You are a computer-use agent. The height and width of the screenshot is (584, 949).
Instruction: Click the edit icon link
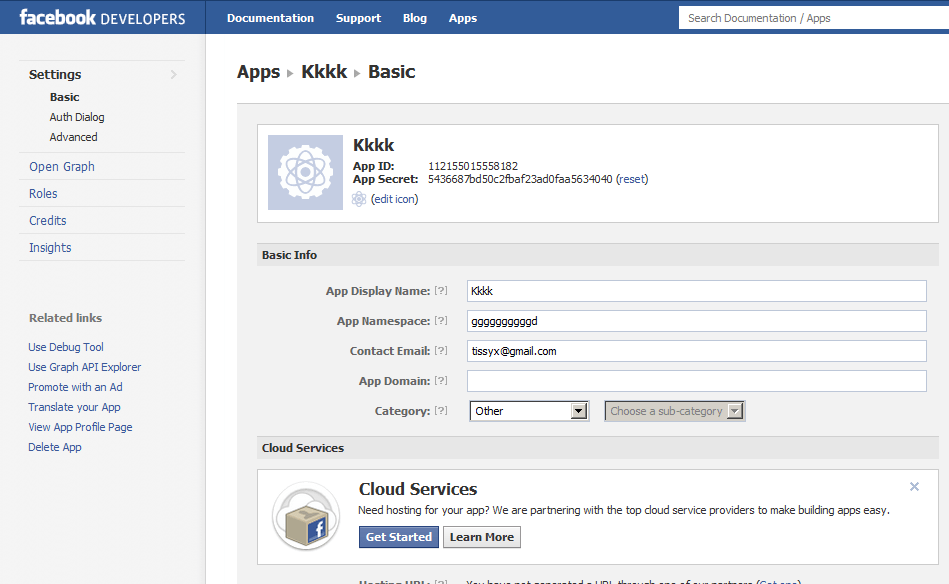pyautogui.click(x=395, y=199)
